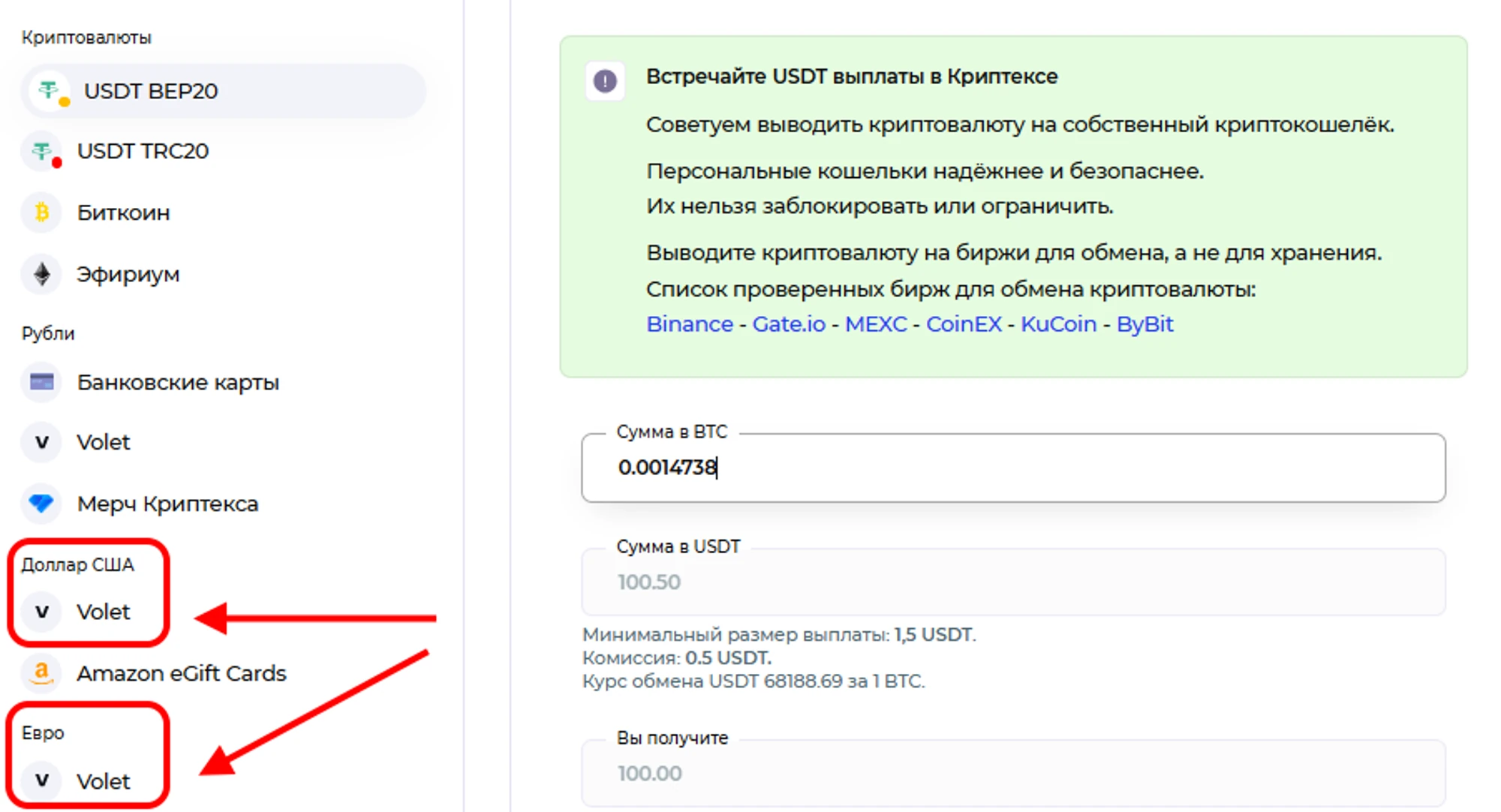1501x812 pixels.
Task: Click the USDT BEP20 Tether icon
Action: tap(50, 91)
